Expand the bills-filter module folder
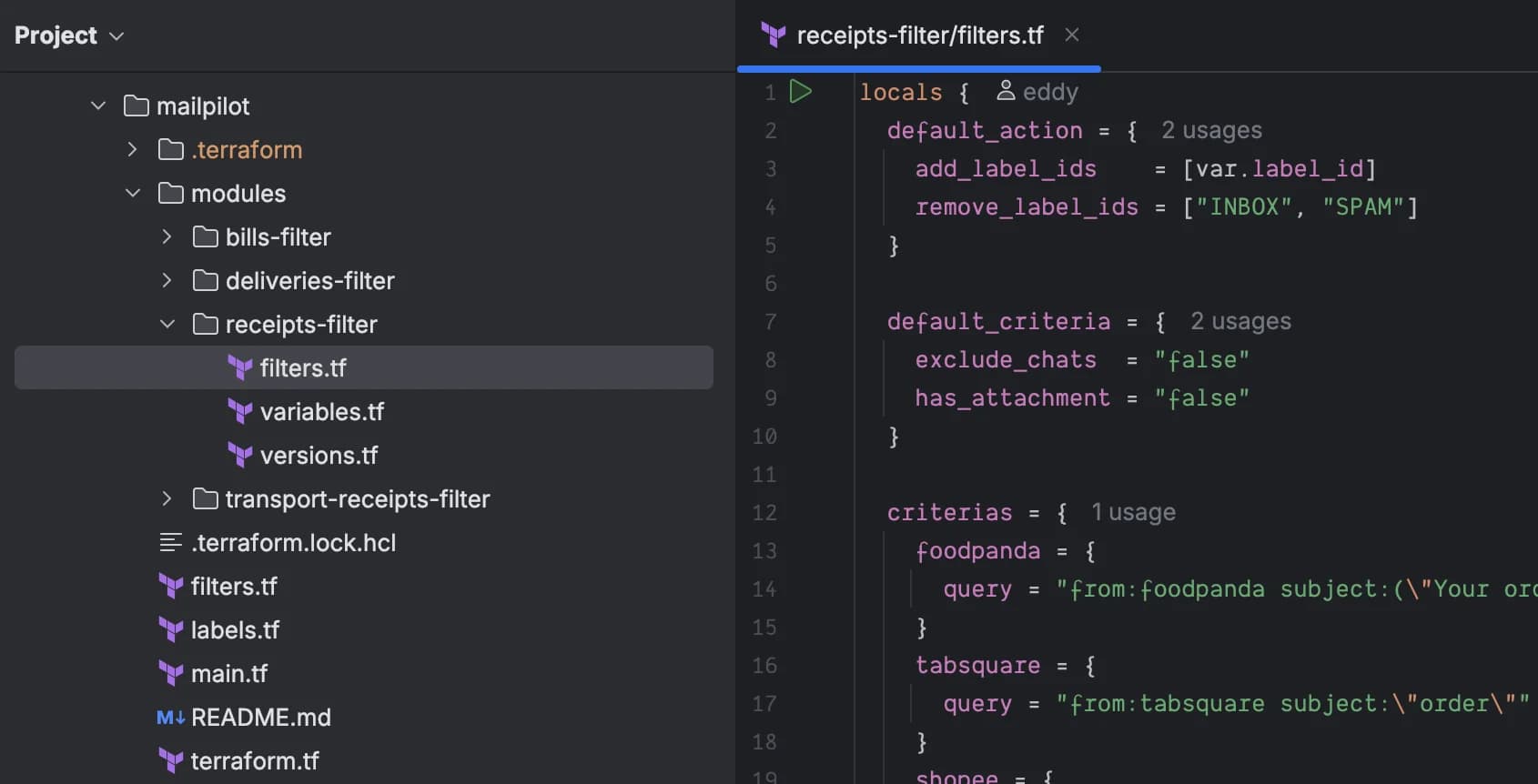This screenshot has width=1538, height=784. point(167,237)
